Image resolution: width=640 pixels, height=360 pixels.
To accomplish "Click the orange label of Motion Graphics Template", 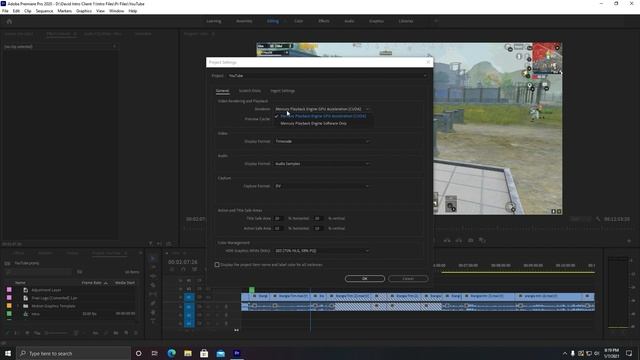I will (x=9, y=306).
